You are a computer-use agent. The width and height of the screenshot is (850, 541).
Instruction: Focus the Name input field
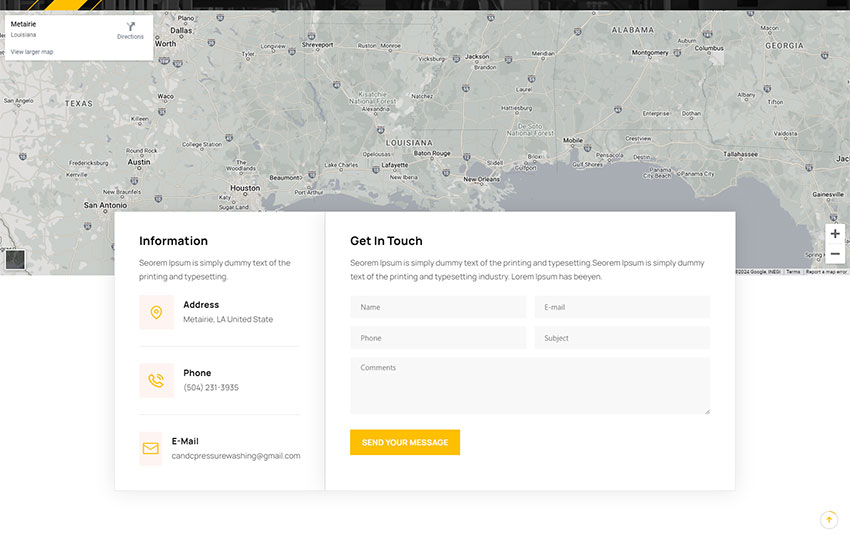coord(438,307)
